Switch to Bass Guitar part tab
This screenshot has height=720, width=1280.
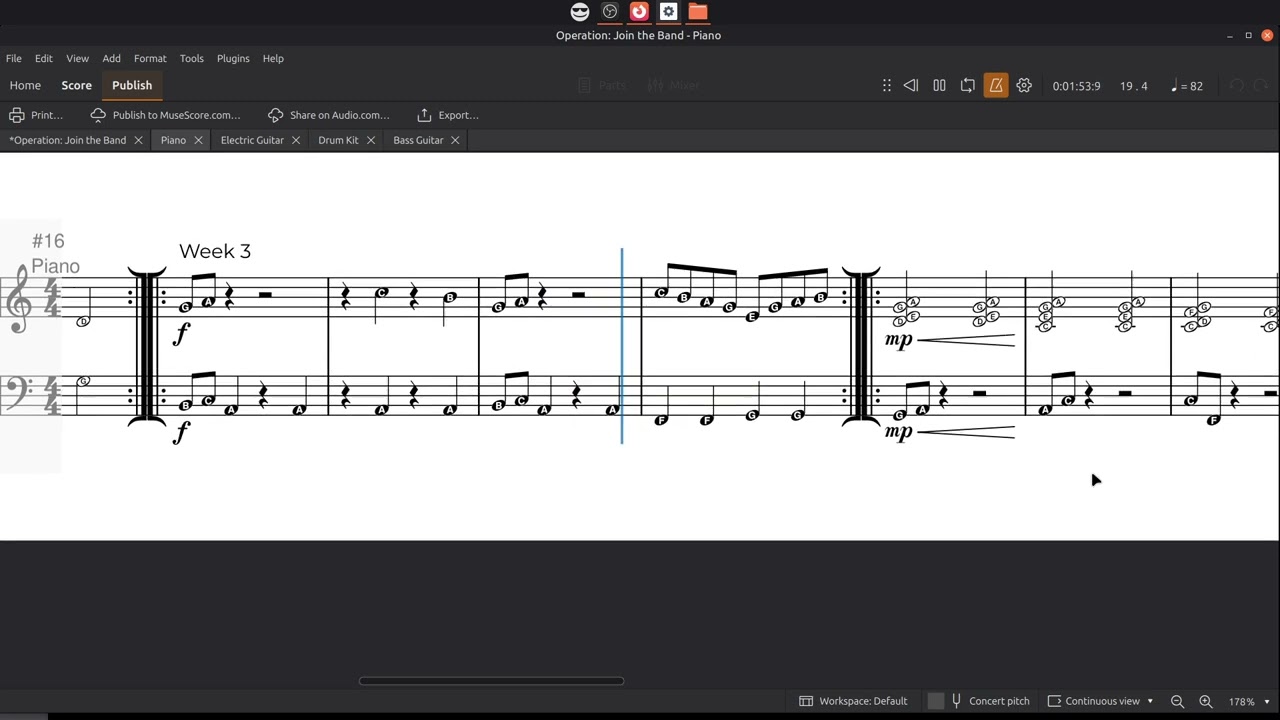[418, 140]
